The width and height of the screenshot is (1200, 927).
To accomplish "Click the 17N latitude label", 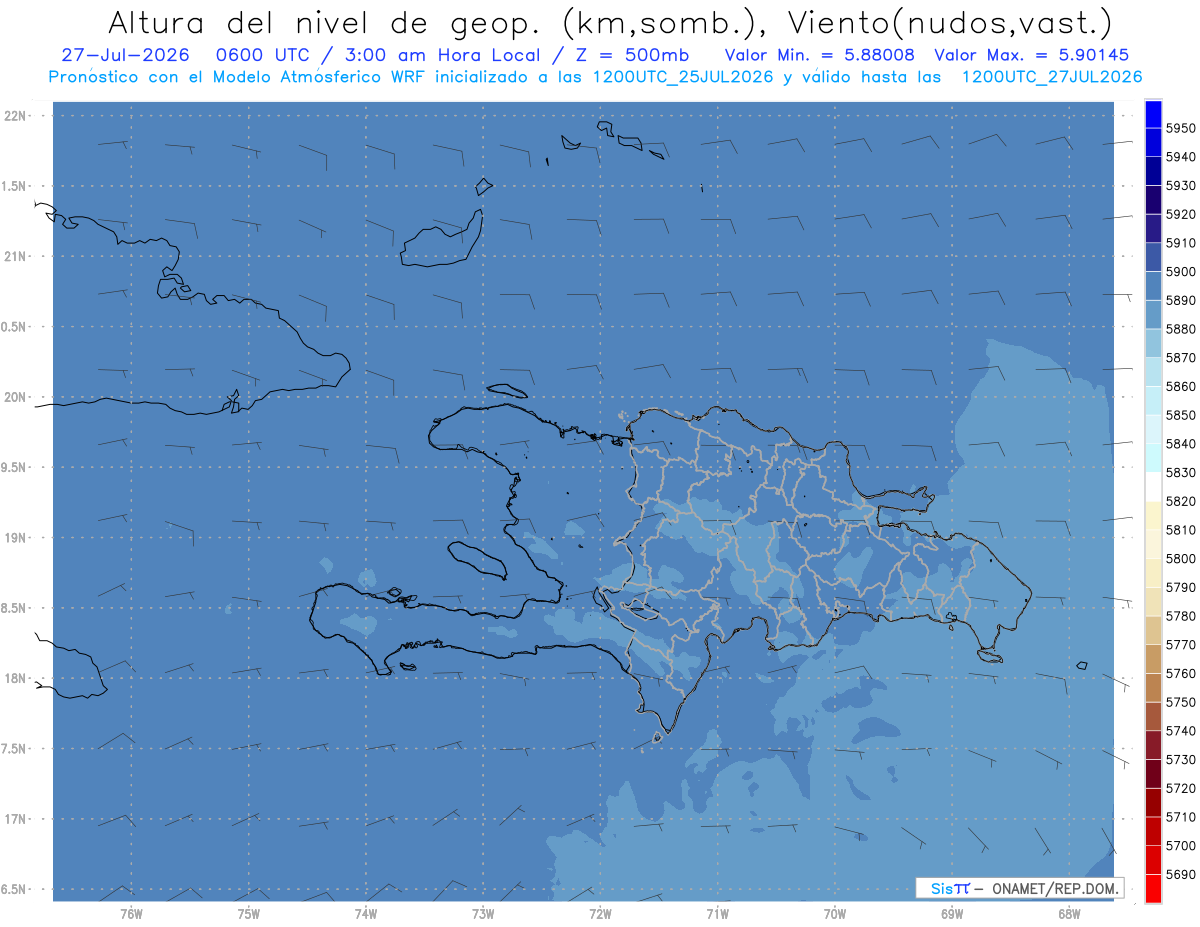I will click(14, 819).
